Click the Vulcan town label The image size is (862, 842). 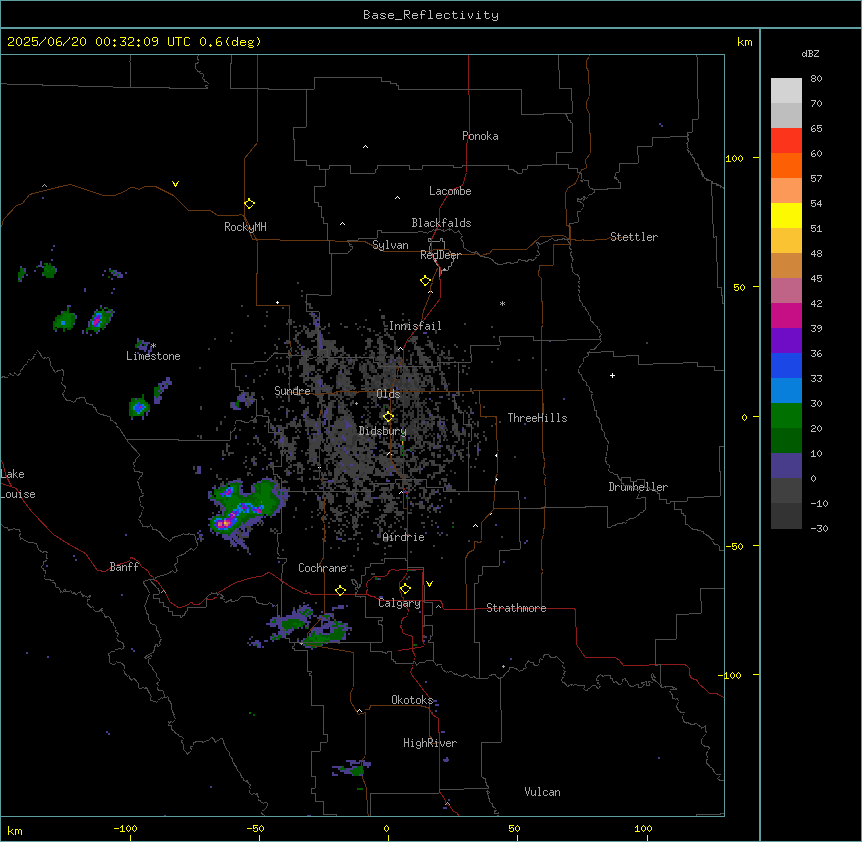(543, 792)
